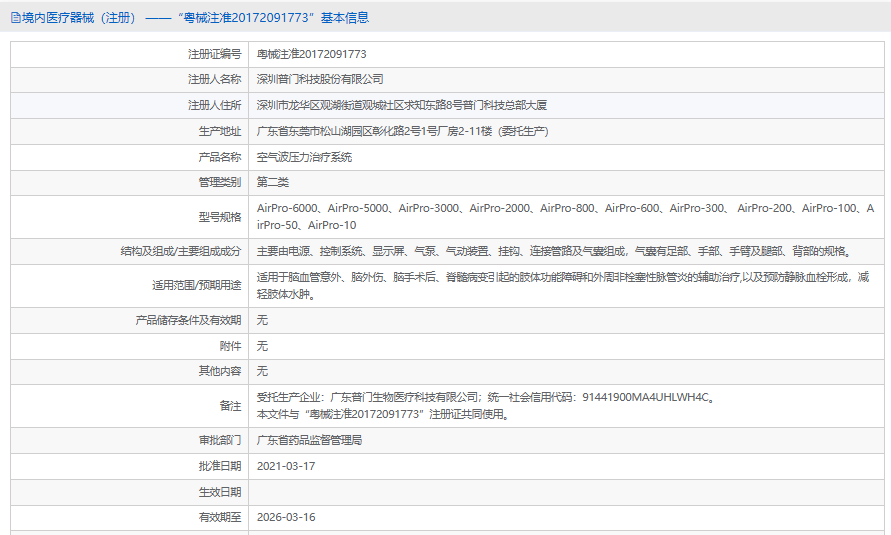Select the value 广东省药品监督管理局

pyautogui.click(x=309, y=441)
